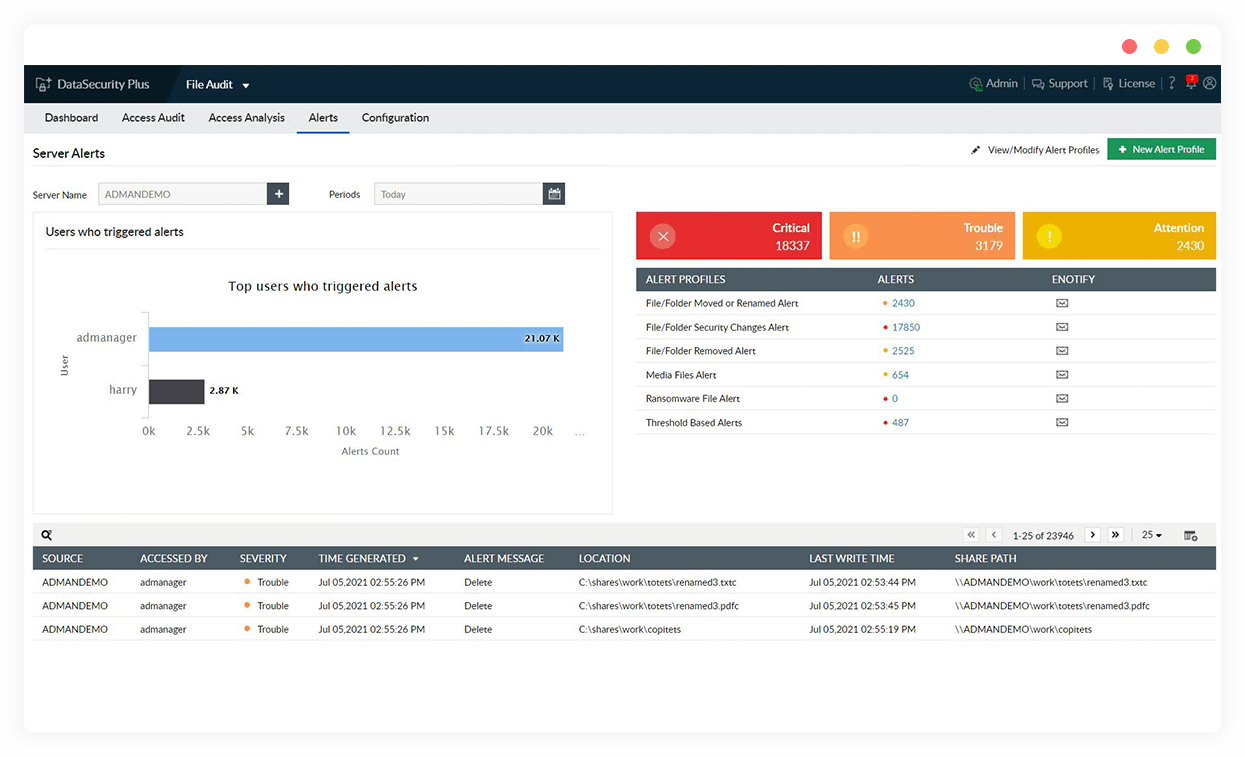Click the LOCATION column header
1245x757 pixels.
click(x=604, y=559)
